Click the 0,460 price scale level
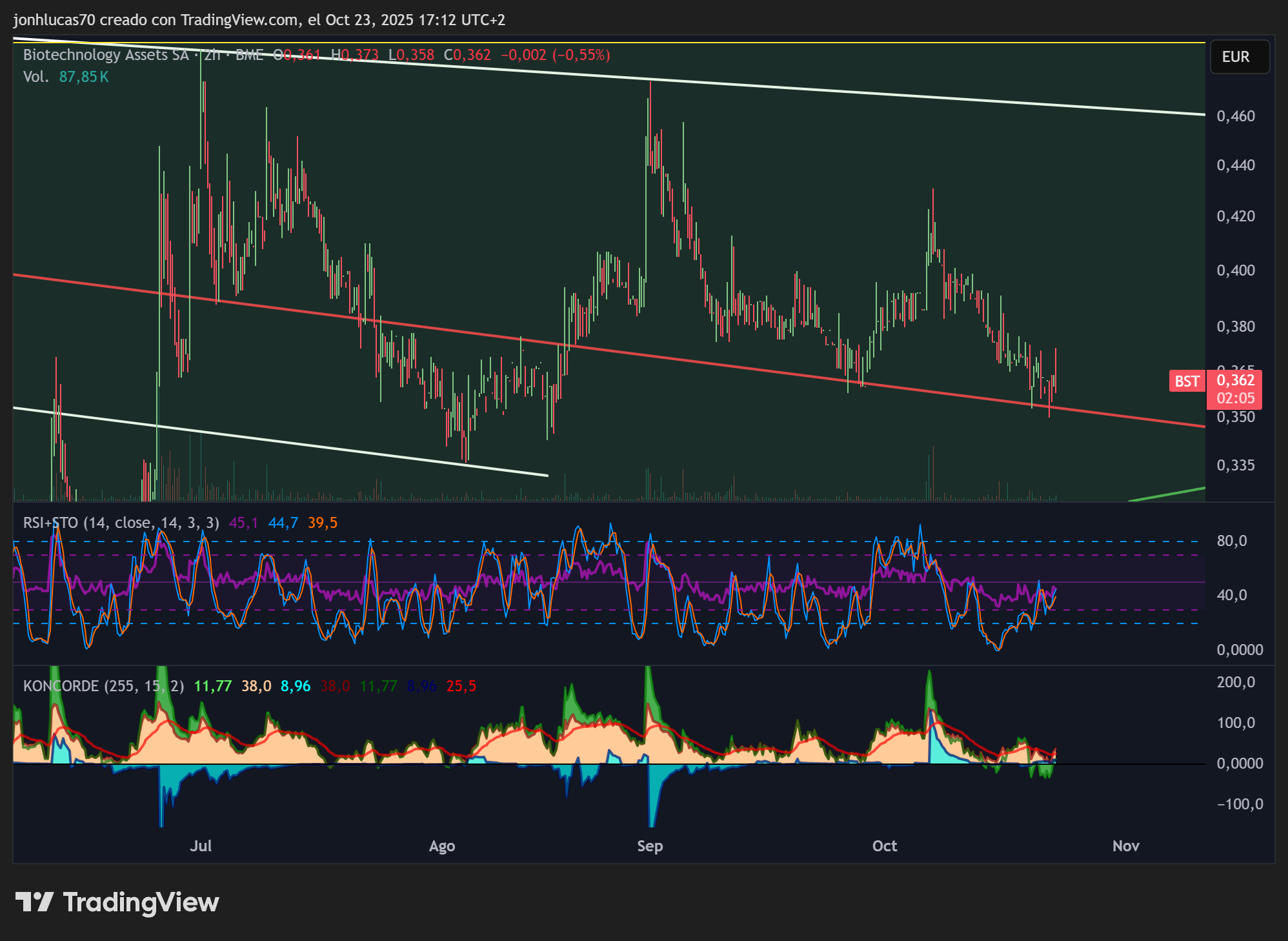Screen dimensions: 1288x941 1236,116
